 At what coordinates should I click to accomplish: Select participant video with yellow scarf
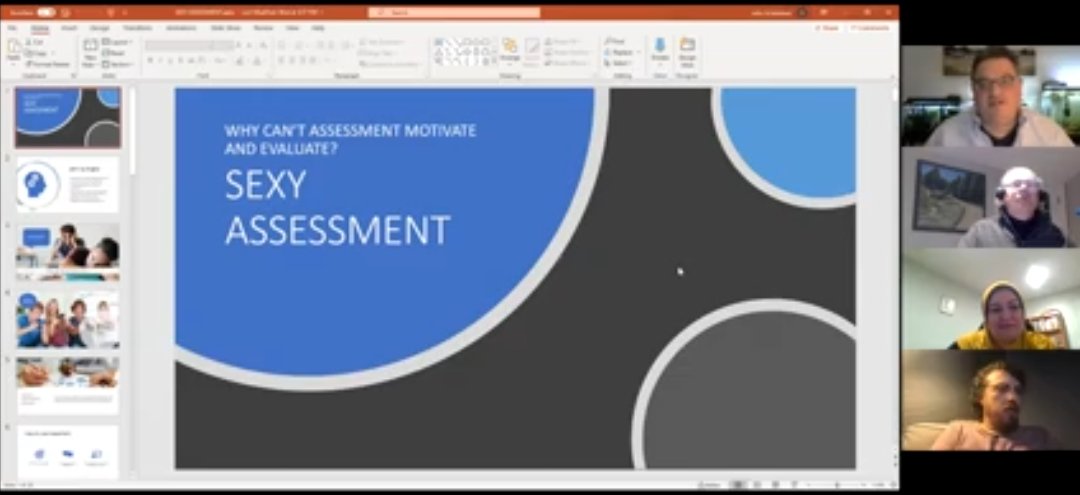(990, 299)
